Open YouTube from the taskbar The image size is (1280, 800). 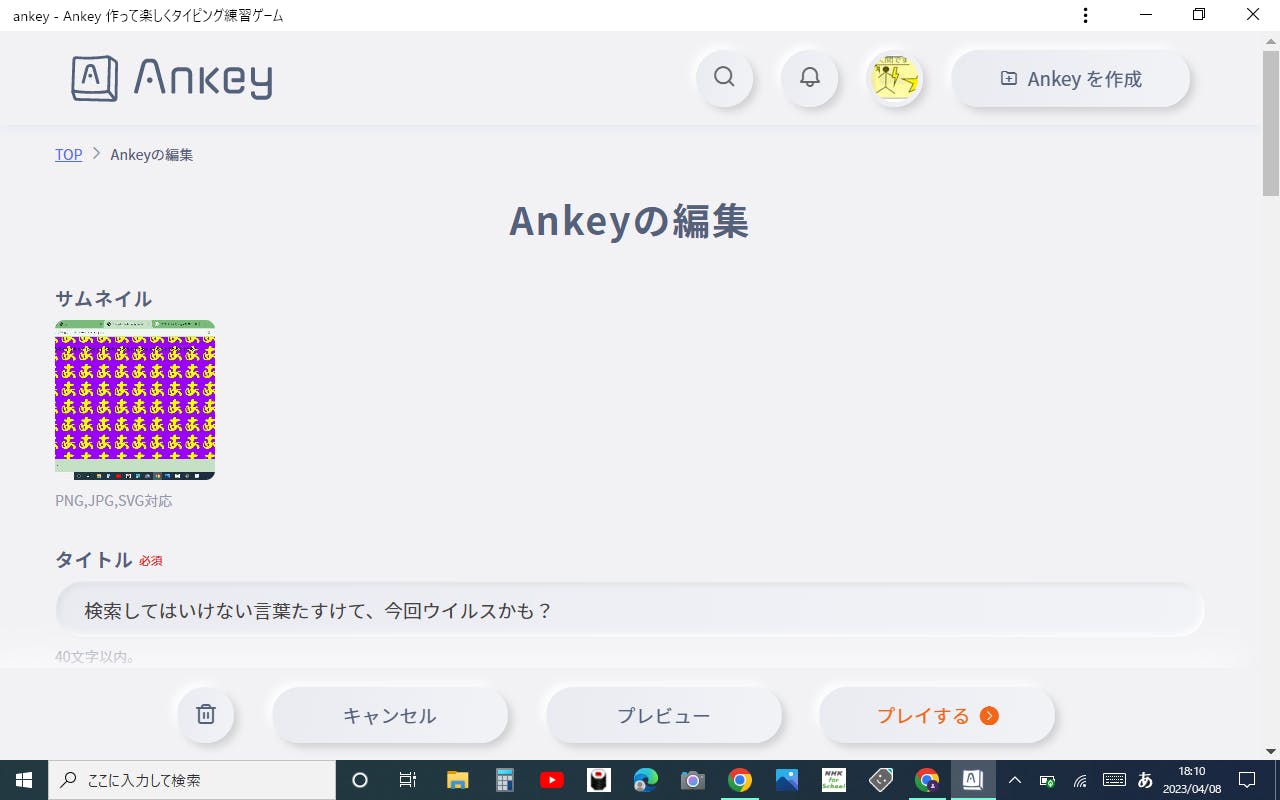coord(551,780)
